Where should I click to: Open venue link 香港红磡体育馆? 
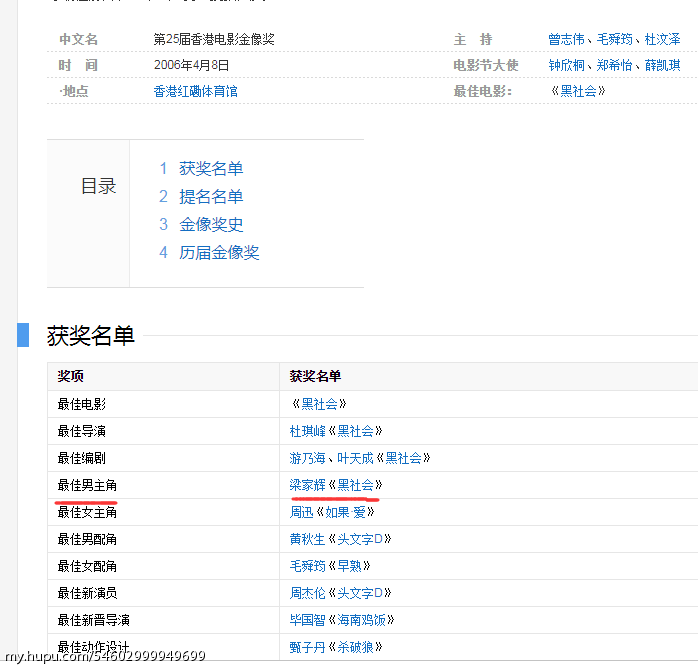195,91
